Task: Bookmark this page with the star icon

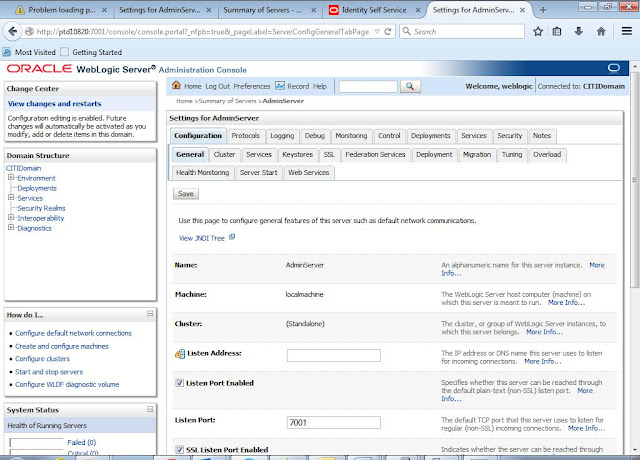Action: pyautogui.click(x=538, y=31)
